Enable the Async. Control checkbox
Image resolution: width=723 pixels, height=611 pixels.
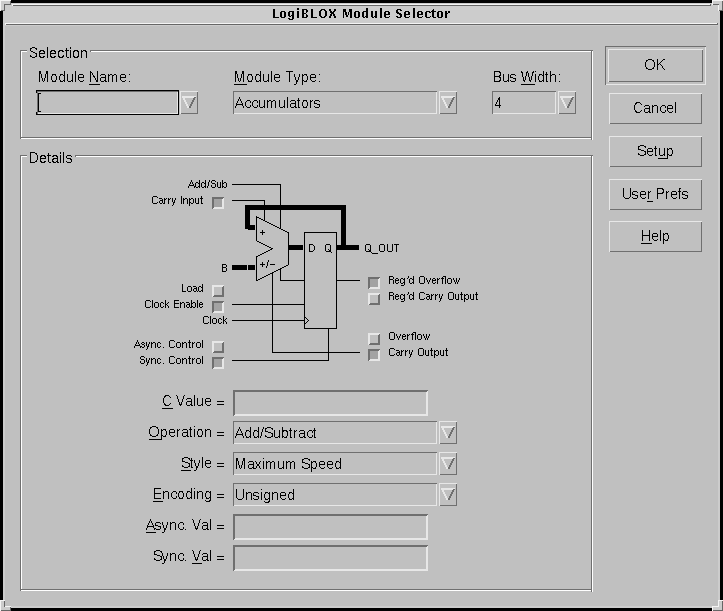pyautogui.click(x=218, y=346)
